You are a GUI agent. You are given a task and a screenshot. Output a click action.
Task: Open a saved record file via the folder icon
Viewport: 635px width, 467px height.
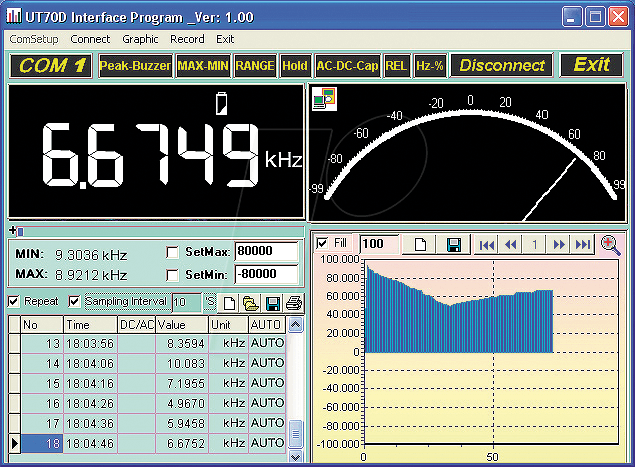tap(251, 303)
